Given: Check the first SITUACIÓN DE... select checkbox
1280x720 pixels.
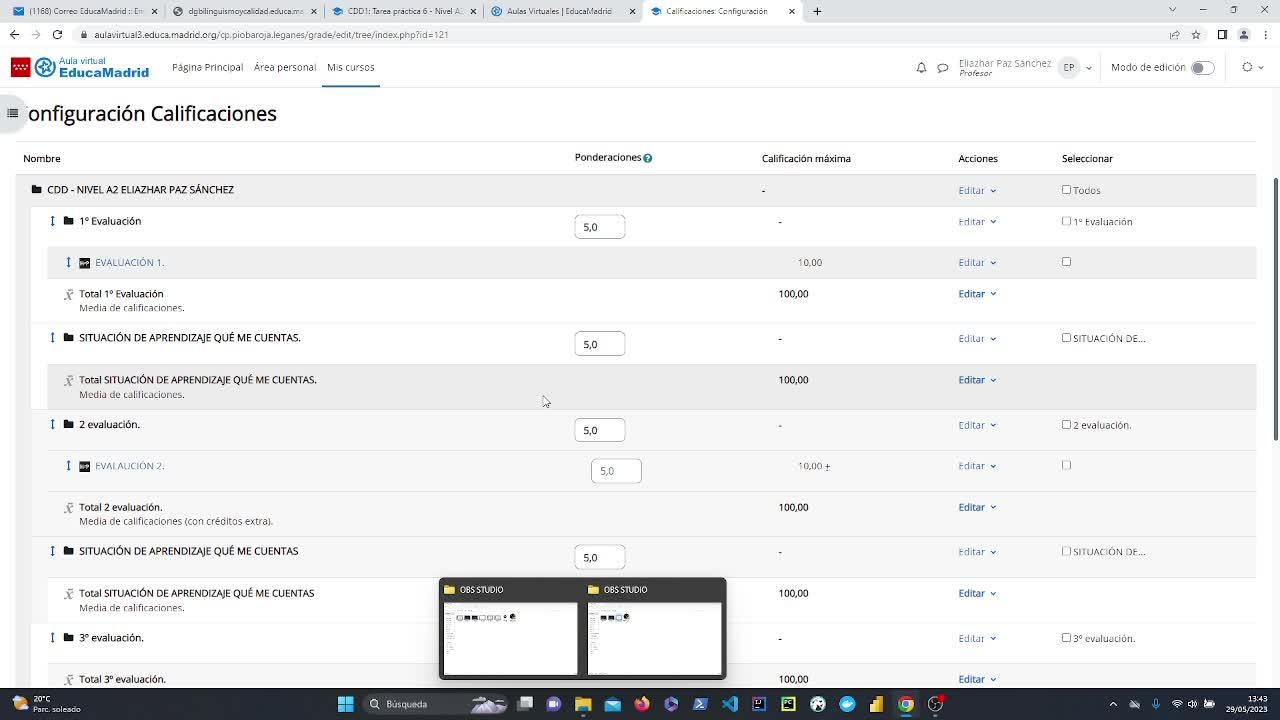Looking at the screenshot, I should [x=1066, y=338].
